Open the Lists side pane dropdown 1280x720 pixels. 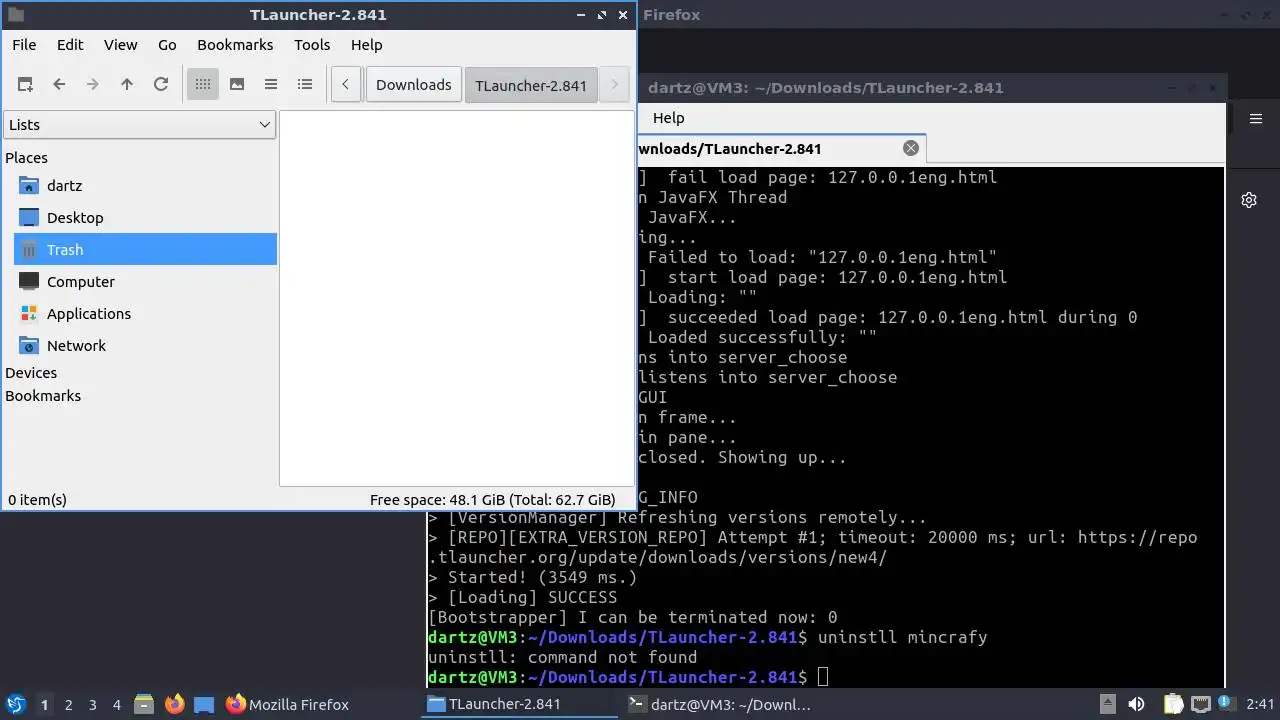coord(140,125)
